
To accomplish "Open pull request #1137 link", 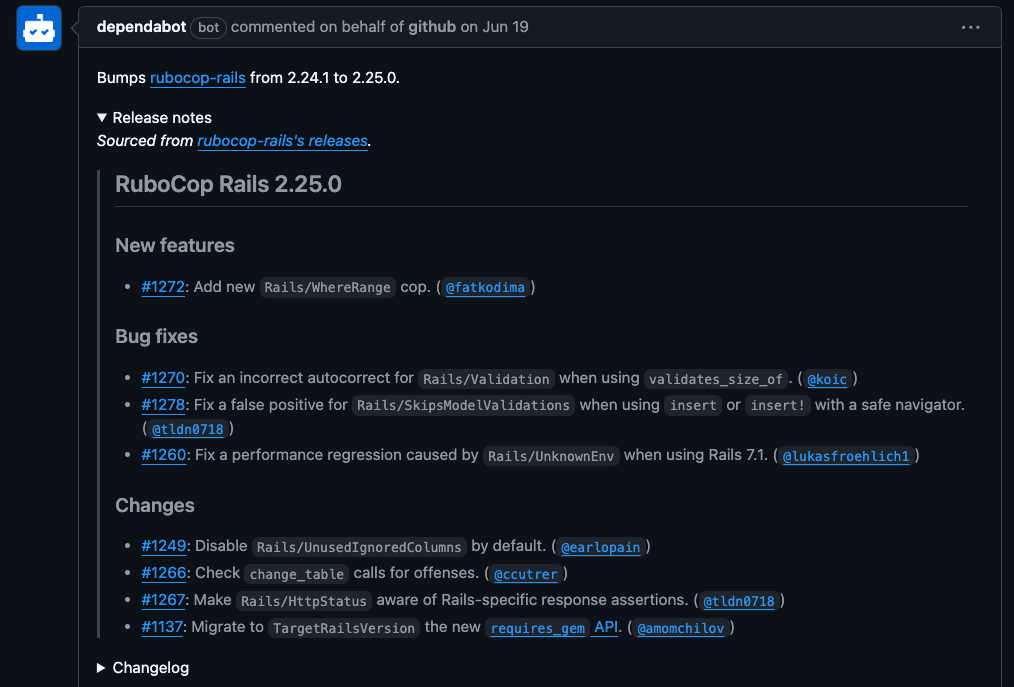I will [x=162, y=627].
